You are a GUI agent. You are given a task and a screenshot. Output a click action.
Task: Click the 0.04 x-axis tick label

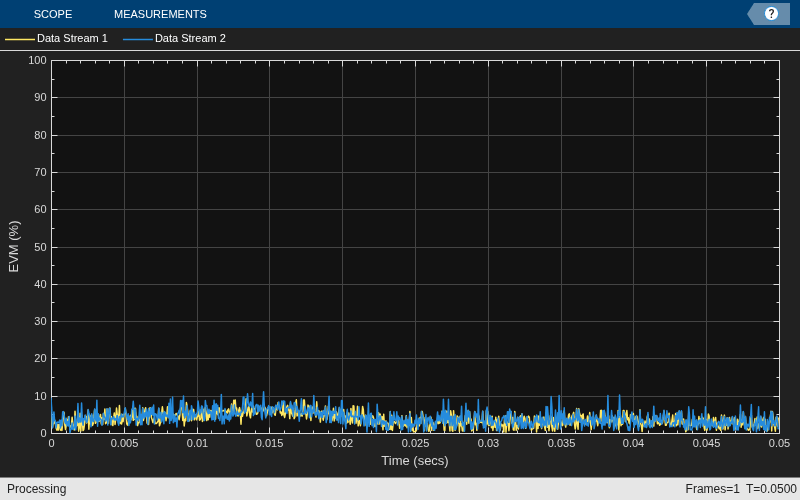click(x=633, y=443)
